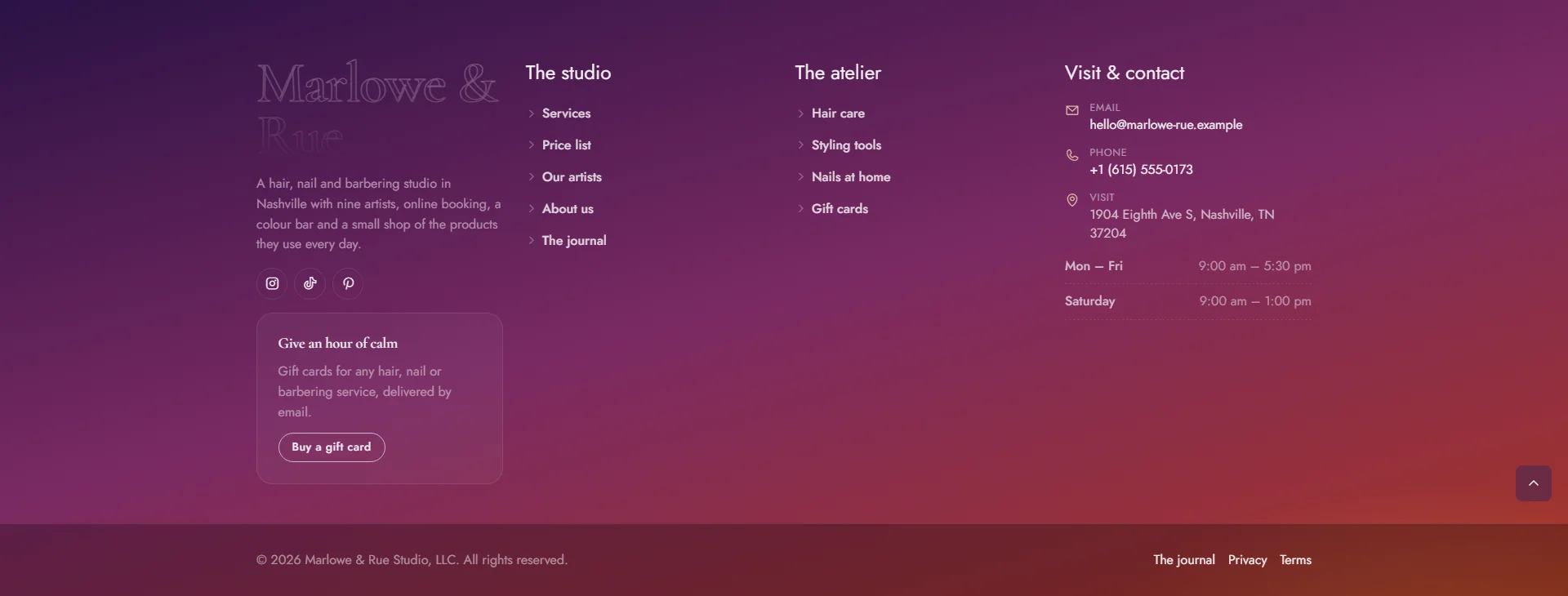Select the Nails at home link
Image resolution: width=1568 pixels, height=596 pixels.
(851, 177)
